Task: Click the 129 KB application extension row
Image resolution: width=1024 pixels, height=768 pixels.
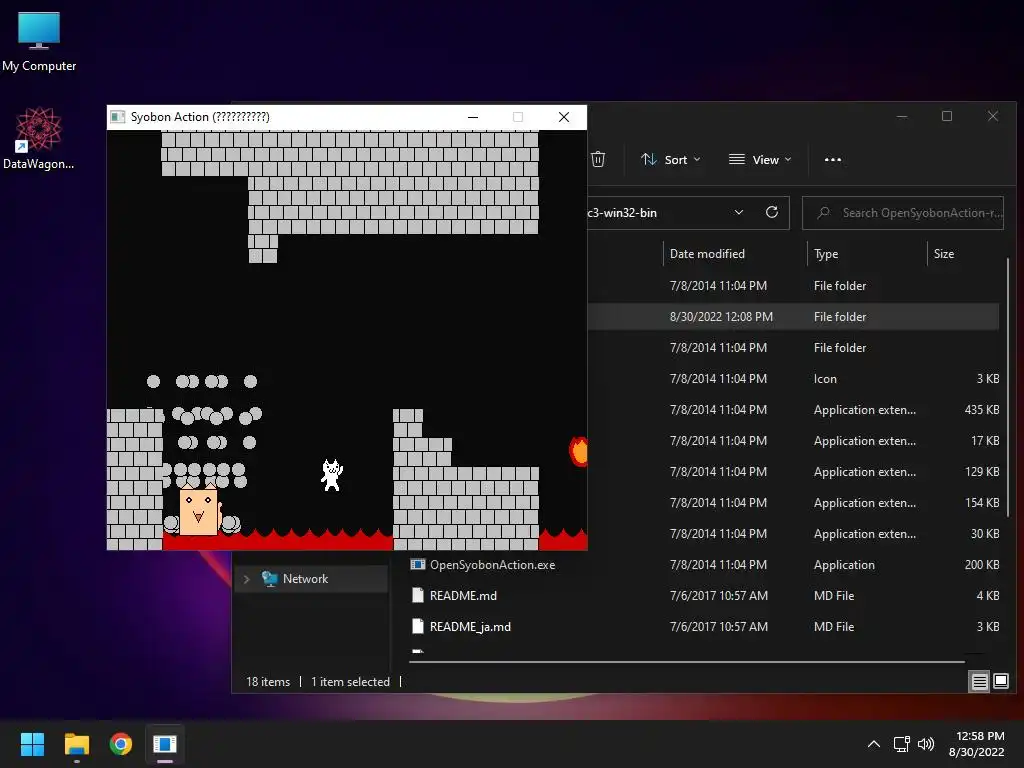Action: 793,472
